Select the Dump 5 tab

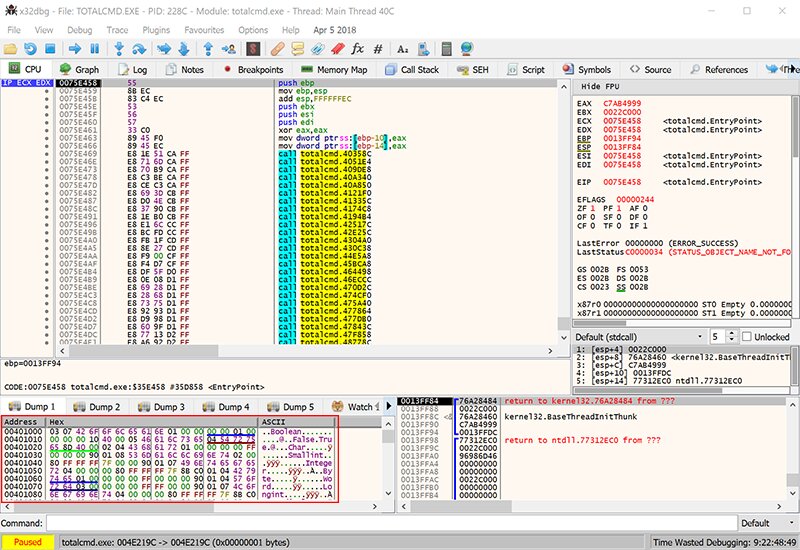(291, 407)
